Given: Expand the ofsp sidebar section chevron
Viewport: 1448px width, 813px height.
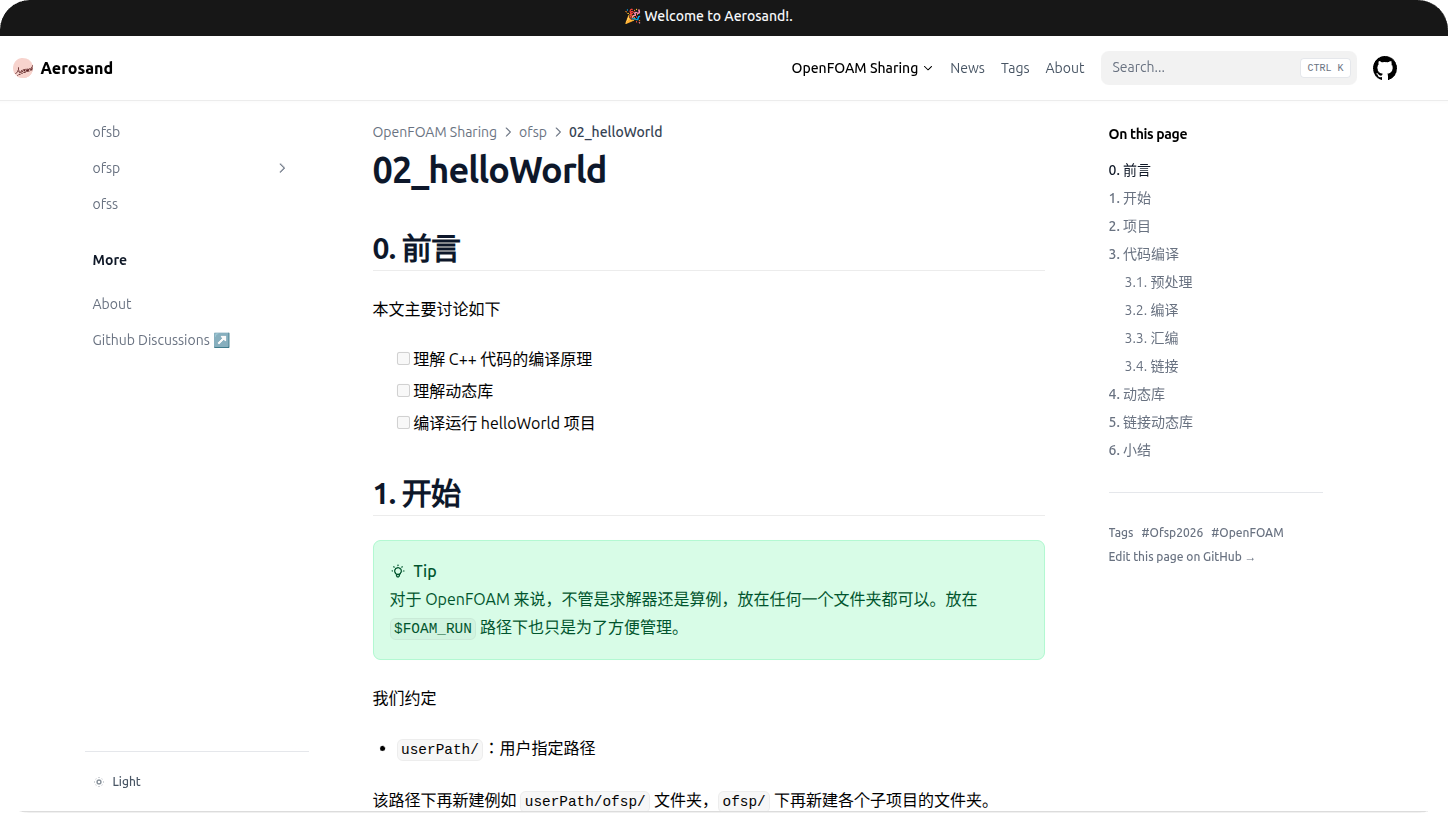Looking at the screenshot, I should pos(282,168).
